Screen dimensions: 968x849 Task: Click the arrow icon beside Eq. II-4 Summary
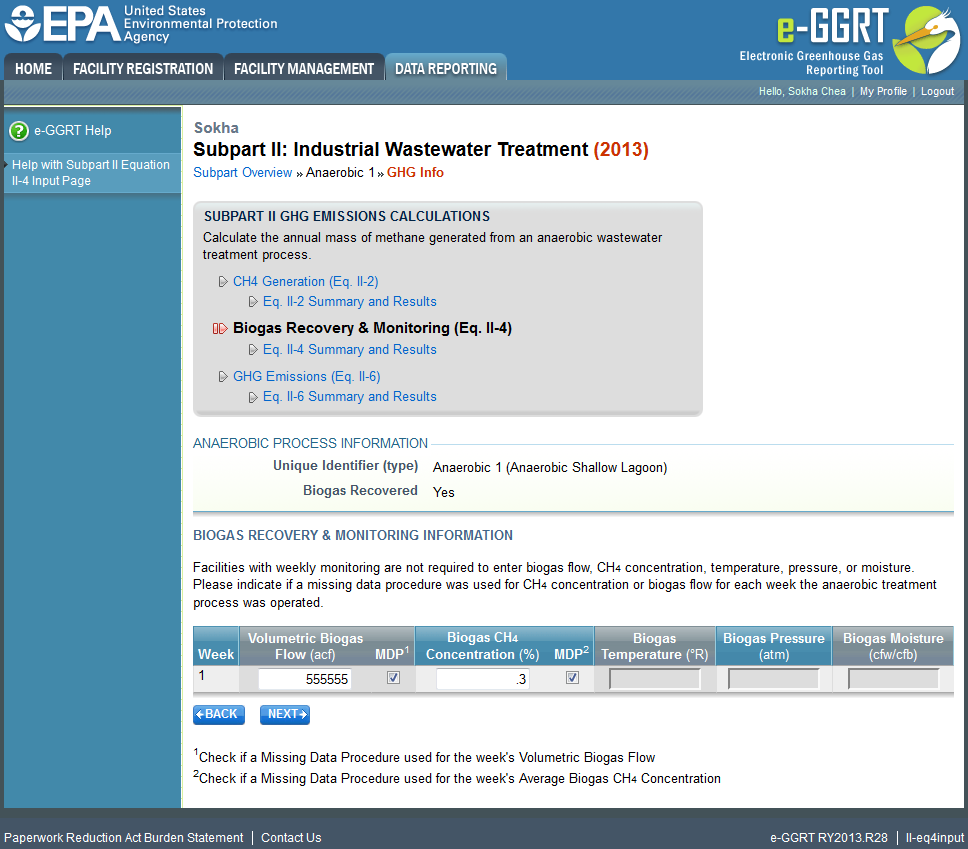(253, 350)
